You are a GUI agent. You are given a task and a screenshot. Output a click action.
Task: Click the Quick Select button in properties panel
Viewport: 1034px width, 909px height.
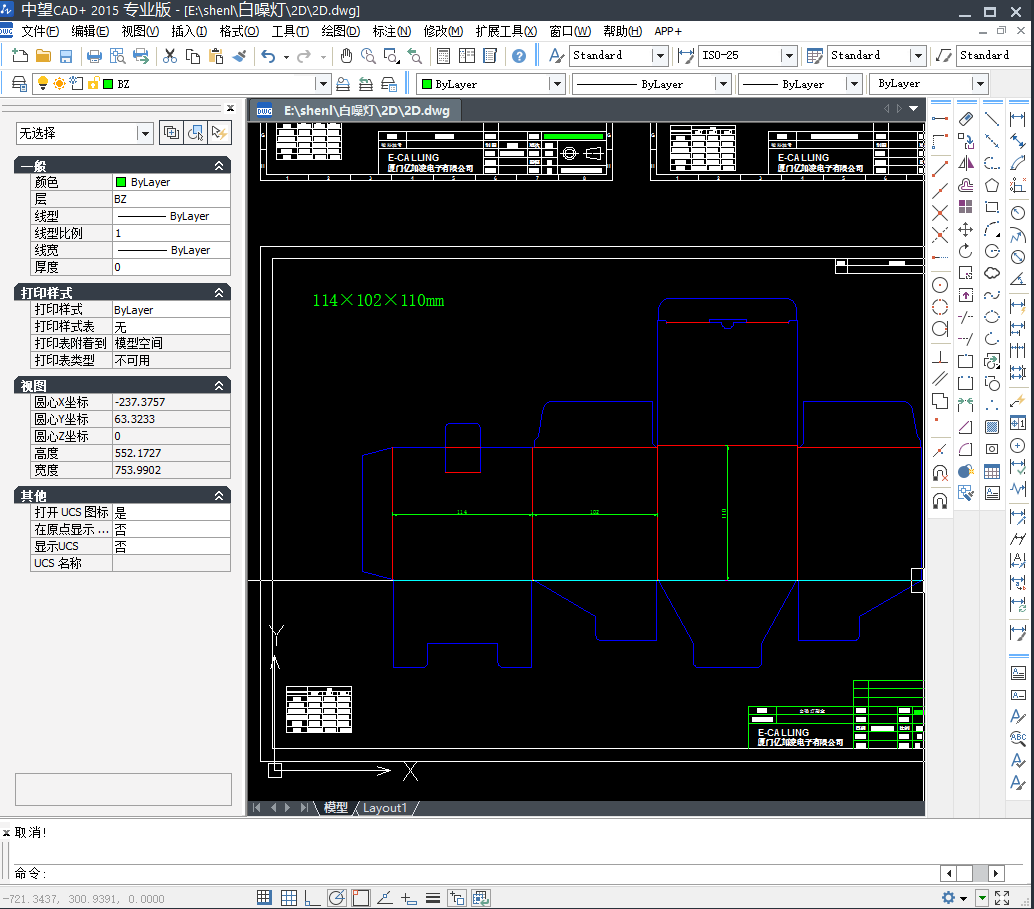[218, 133]
